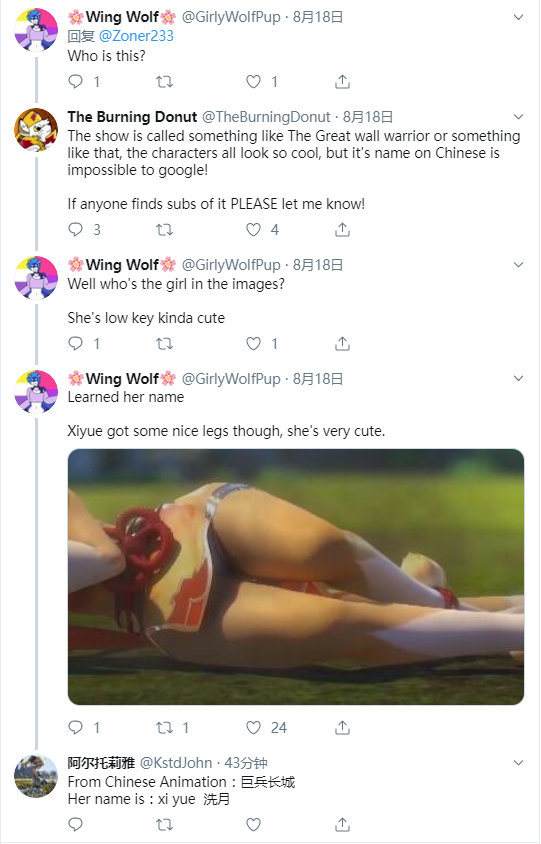Share The Burning Donut's tweet

tap(342, 230)
